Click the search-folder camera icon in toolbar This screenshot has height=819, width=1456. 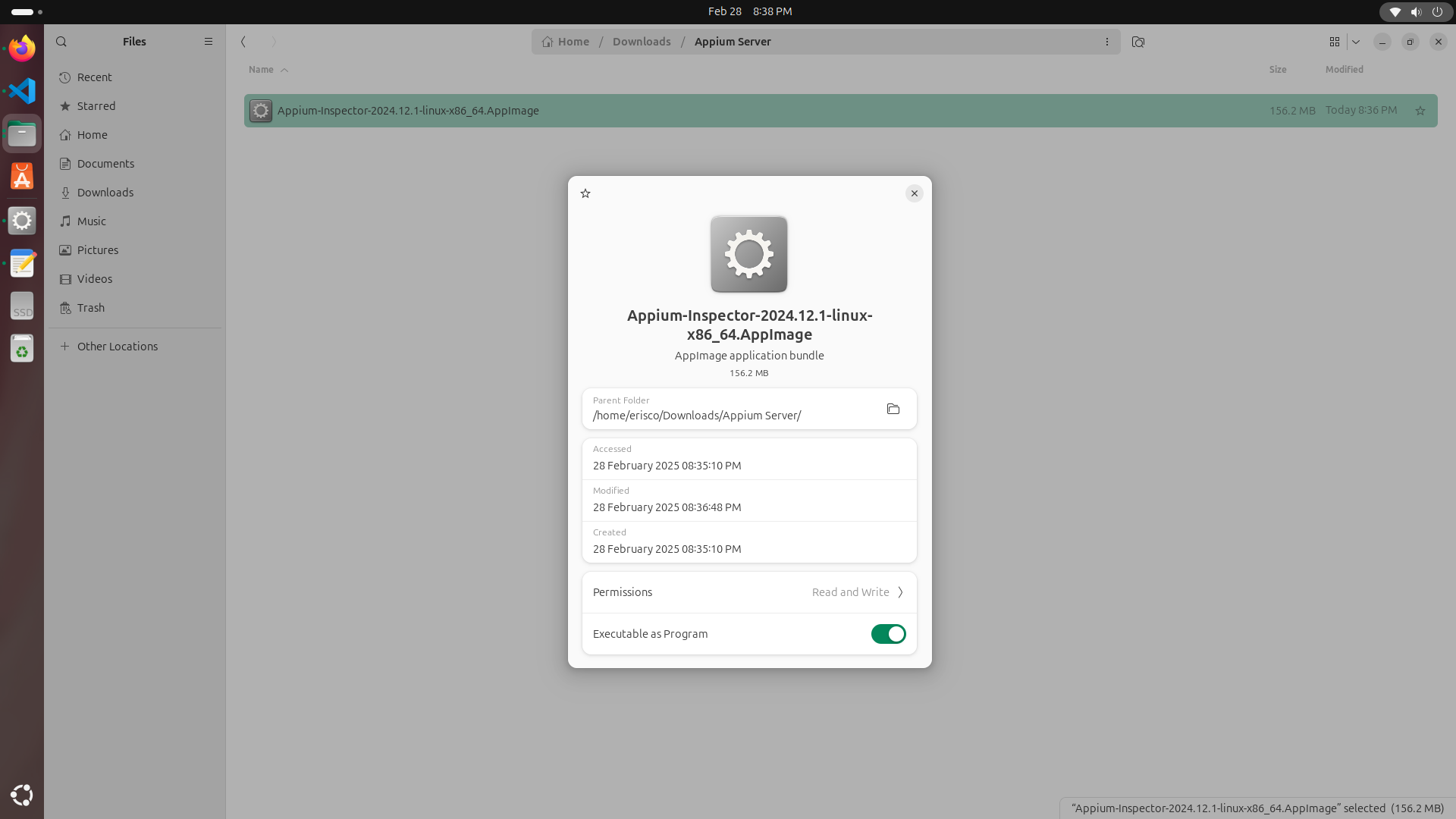coord(1137,42)
